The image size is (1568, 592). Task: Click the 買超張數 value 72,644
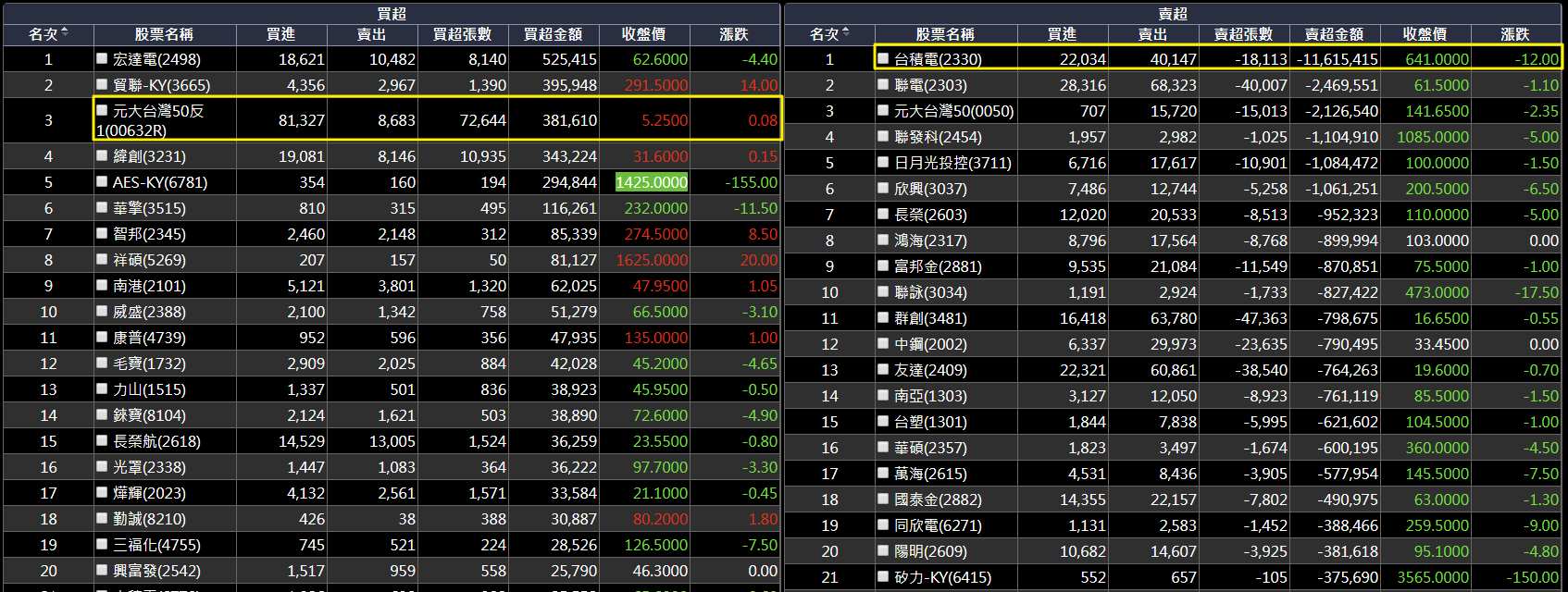click(483, 120)
